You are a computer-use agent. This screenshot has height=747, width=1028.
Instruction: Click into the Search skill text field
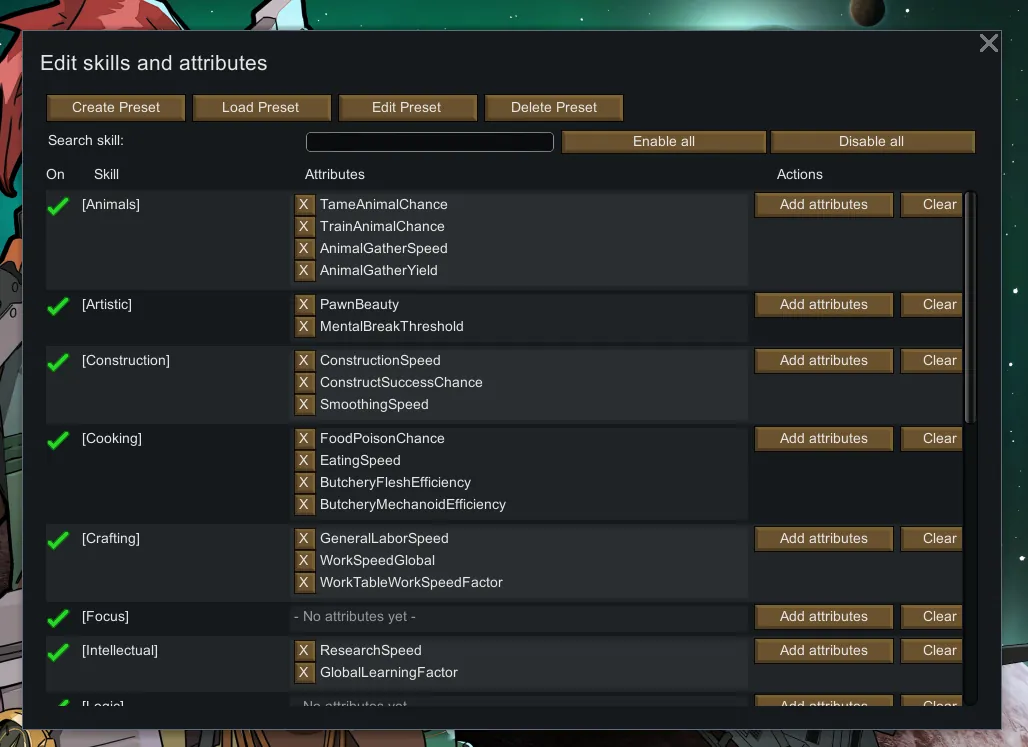pos(429,142)
